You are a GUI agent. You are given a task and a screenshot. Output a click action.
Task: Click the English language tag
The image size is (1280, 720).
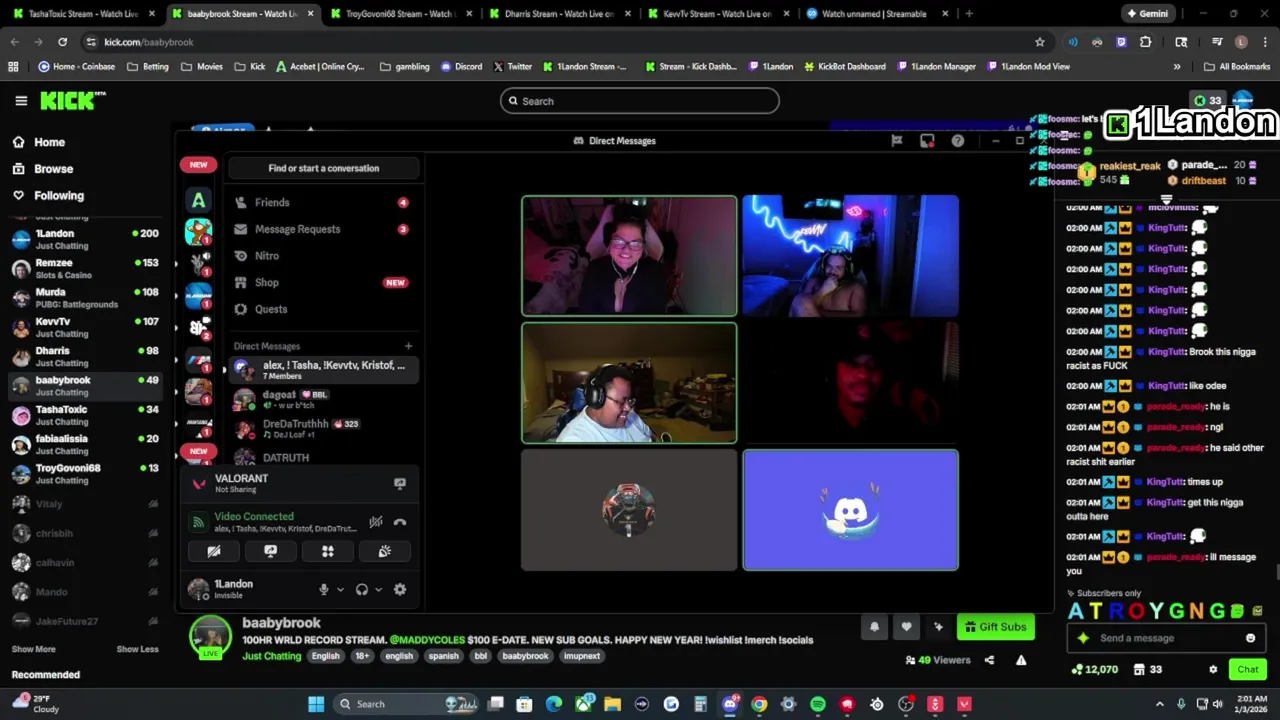click(325, 656)
